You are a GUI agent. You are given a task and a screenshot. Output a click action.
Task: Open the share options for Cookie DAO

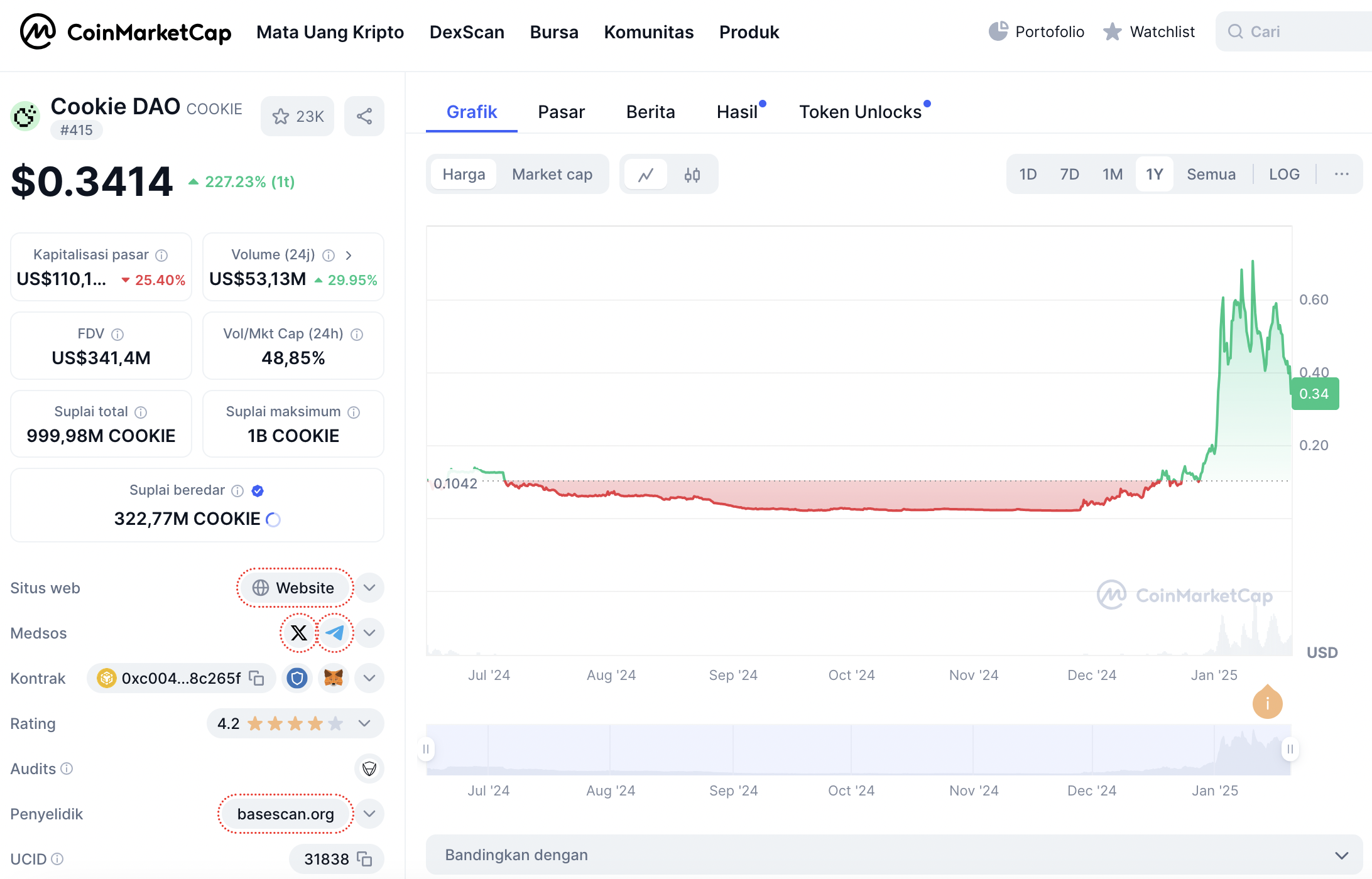364,116
